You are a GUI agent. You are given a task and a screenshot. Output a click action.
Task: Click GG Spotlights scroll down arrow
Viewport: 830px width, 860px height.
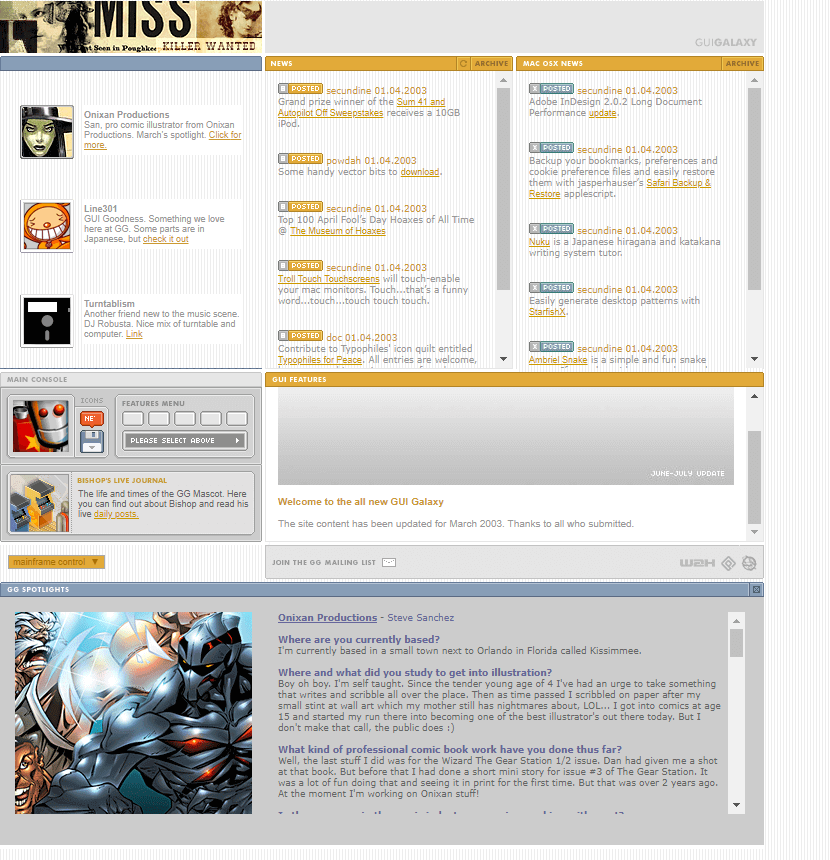click(736, 805)
